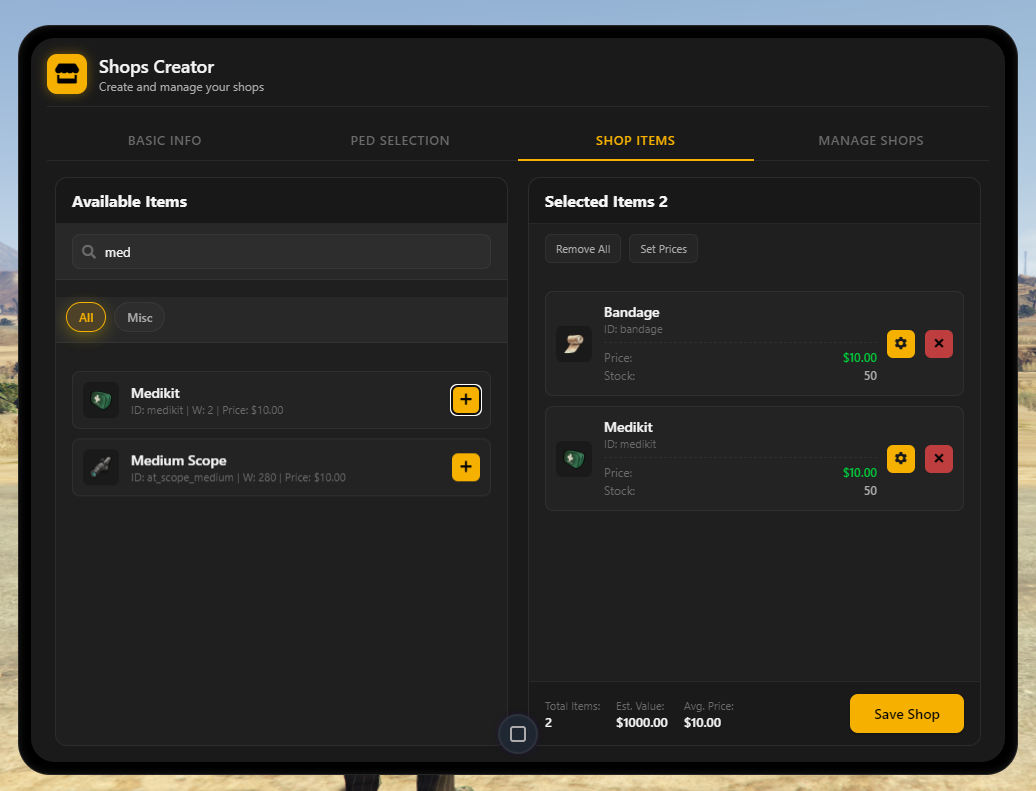Click the Shop Items tab

[636, 141]
